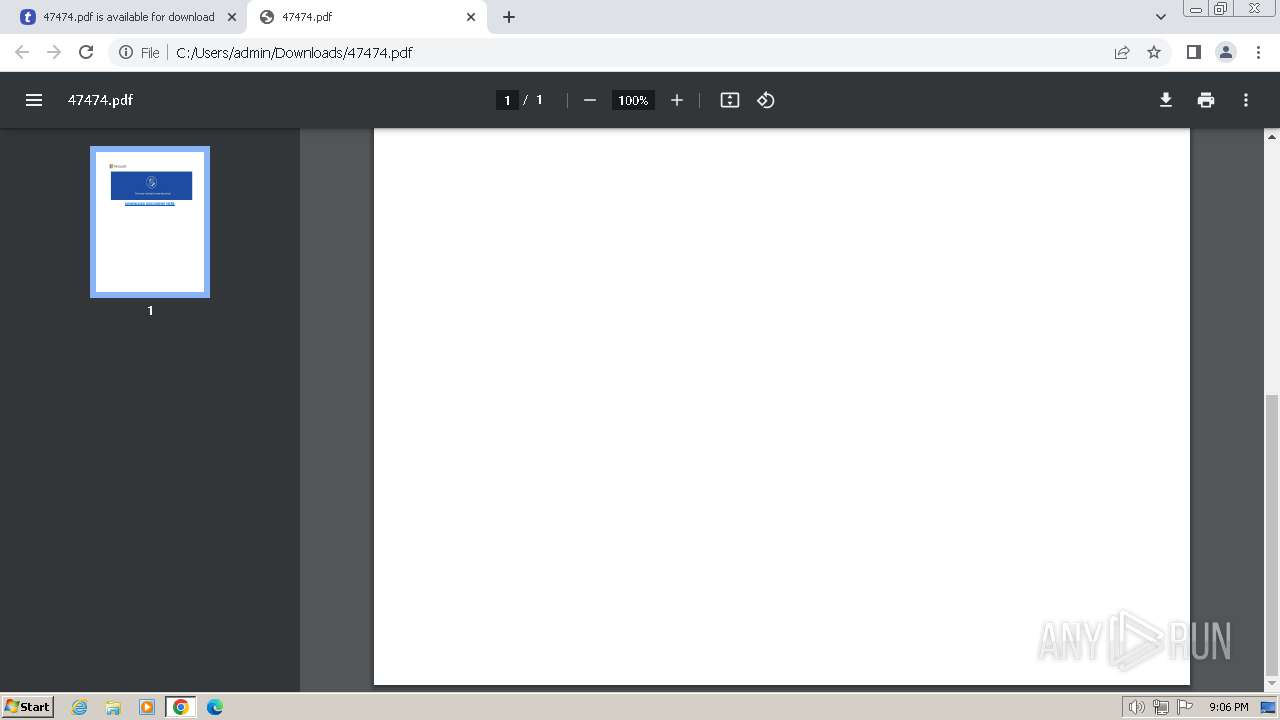
Task: Open File Explorer from taskbar
Action: [113, 707]
